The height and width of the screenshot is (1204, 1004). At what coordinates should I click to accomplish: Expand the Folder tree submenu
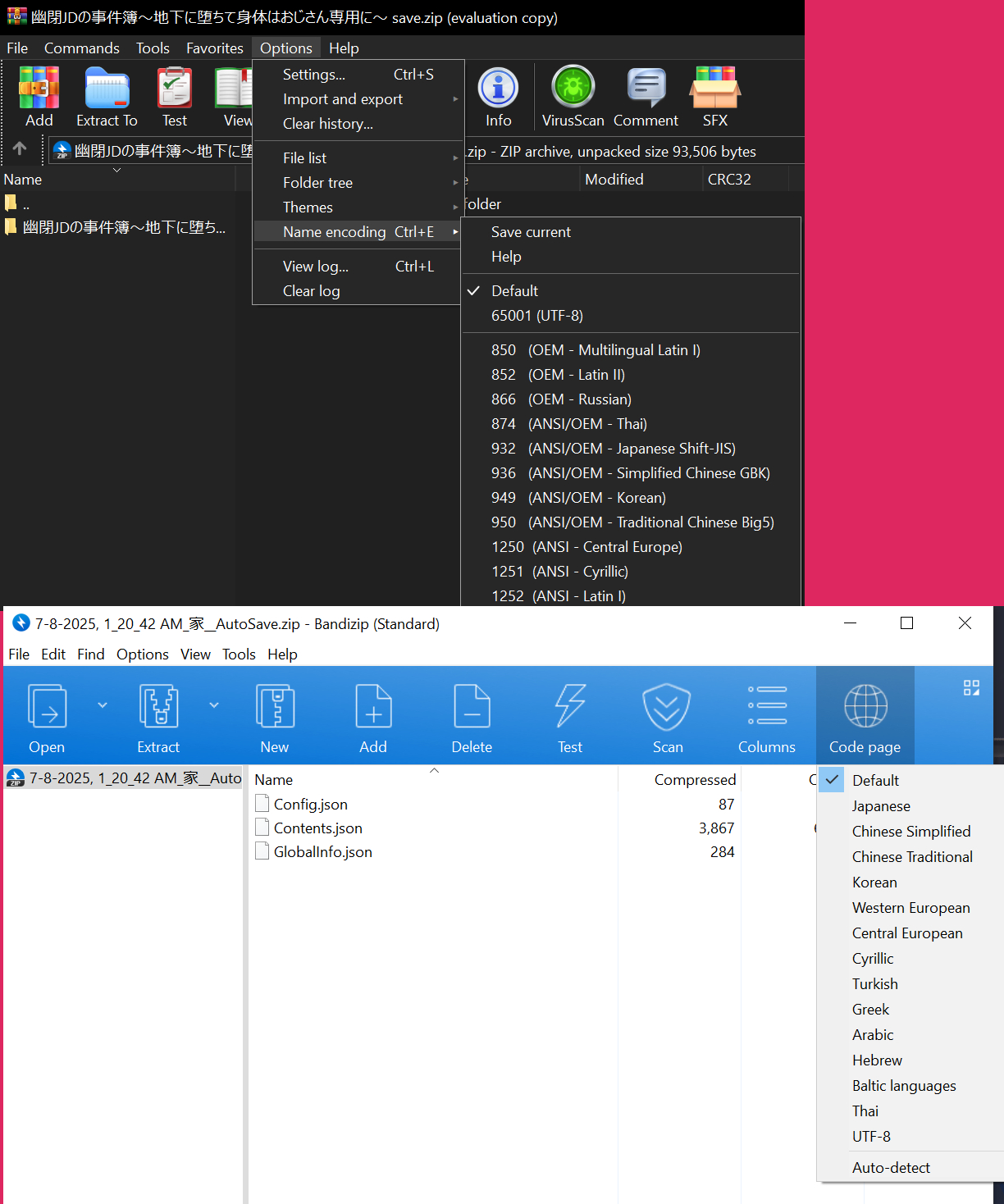(358, 183)
